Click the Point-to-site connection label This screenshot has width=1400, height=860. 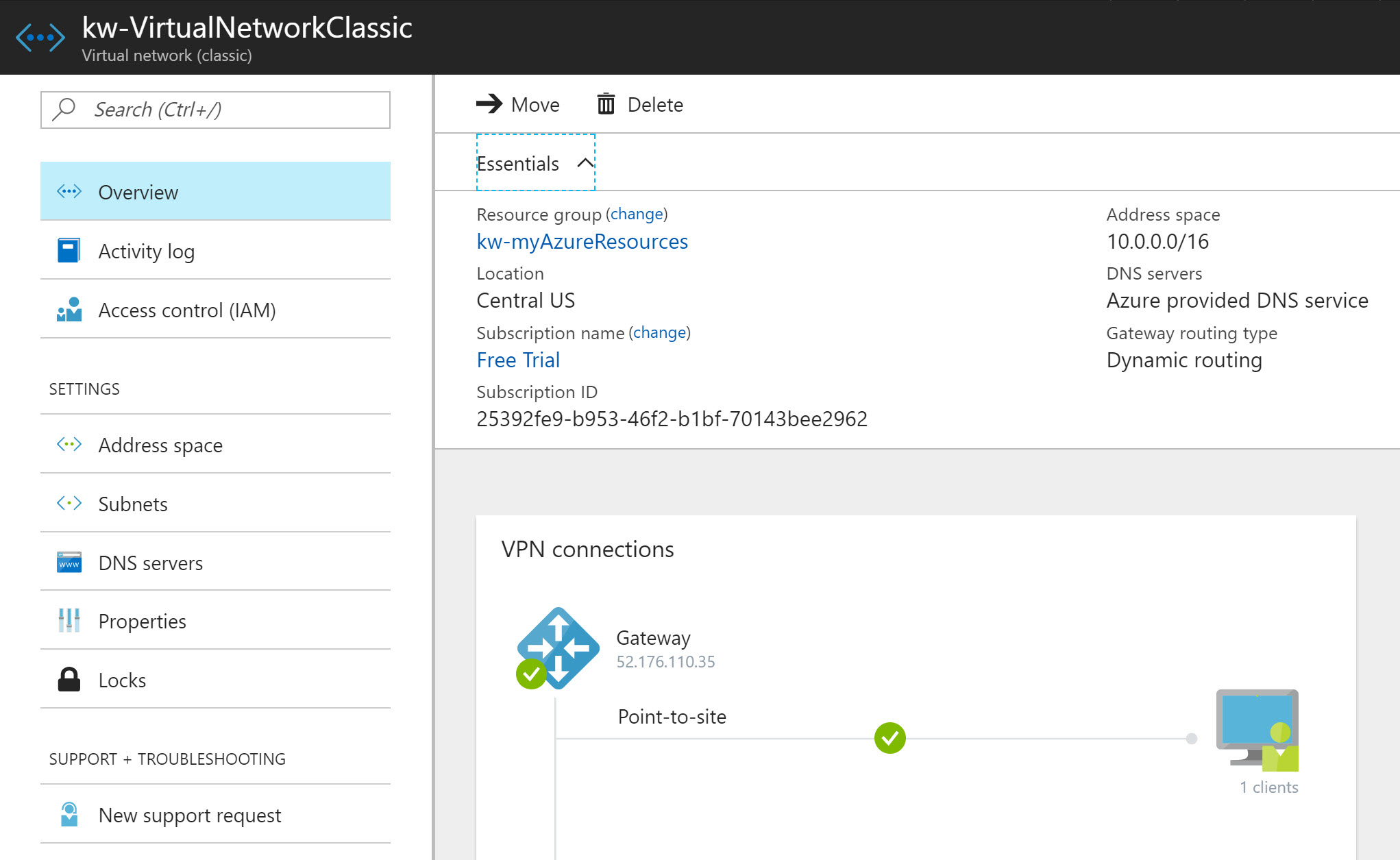(x=672, y=716)
